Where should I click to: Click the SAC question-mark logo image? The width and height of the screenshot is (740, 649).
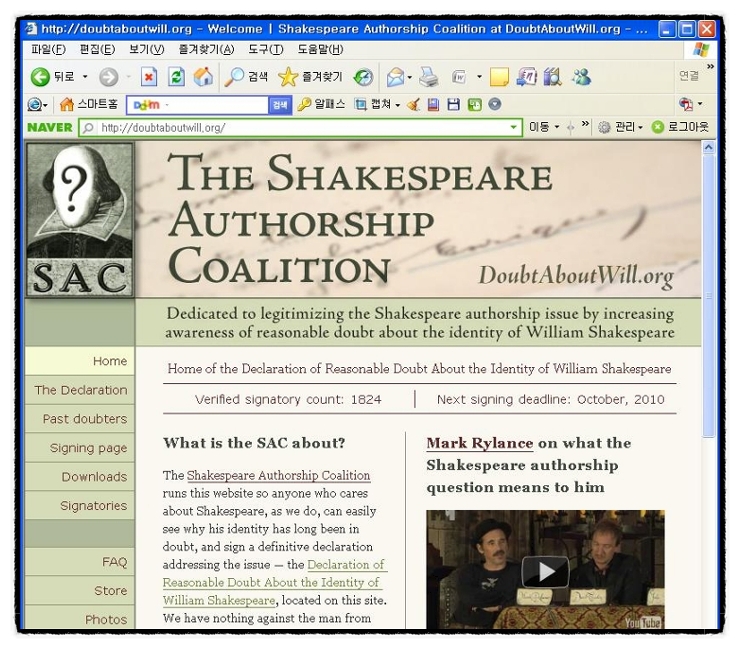point(80,219)
